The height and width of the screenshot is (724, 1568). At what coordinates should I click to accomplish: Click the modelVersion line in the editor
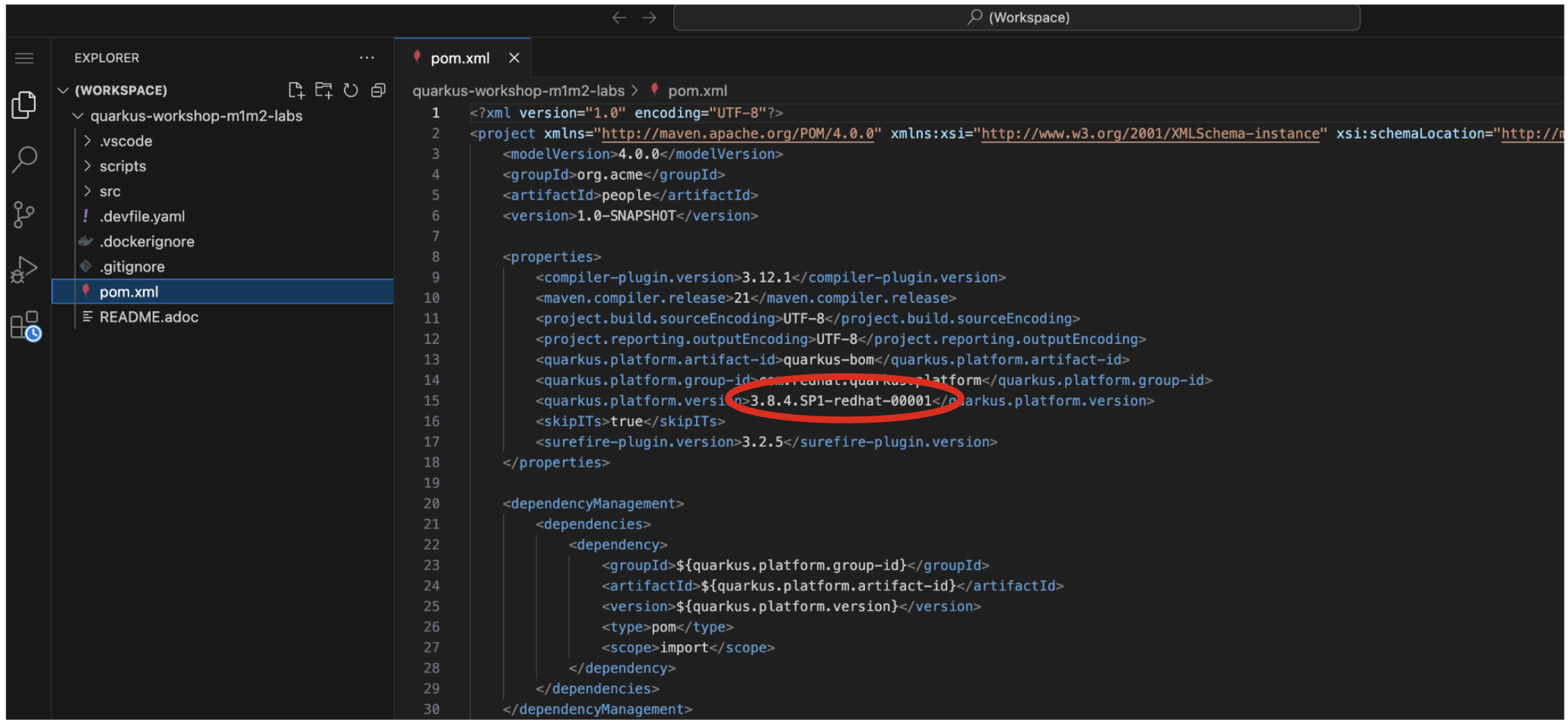pos(642,154)
